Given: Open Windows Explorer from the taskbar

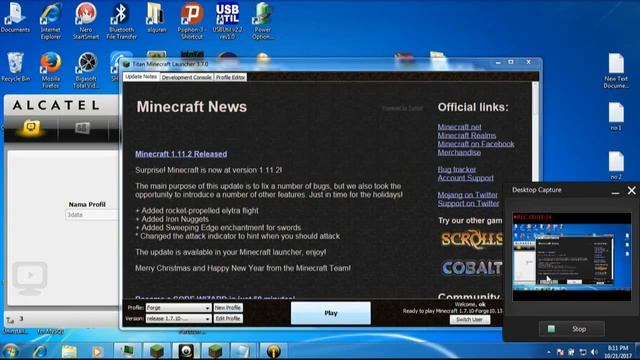Looking at the screenshot, I should tap(69, 351).
